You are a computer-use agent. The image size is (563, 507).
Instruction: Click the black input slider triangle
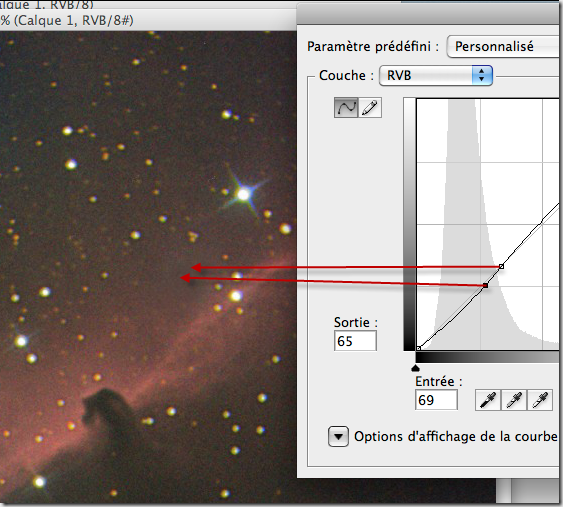point(415,368)
